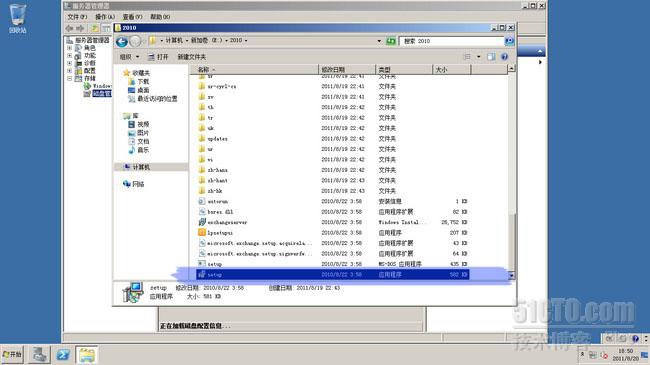Go back in the 2010 Explorer window
The height and width of the screenshot is (365, 650).
coord(122,41)
